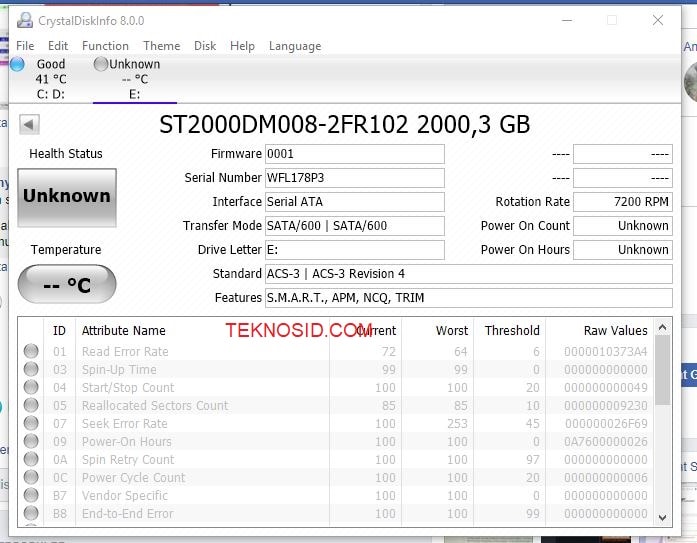The height and width of the screenshot is (543, 697).
Task: Click the Features field with S.M.A.R.T., APM
Action: tap(469, 298)
